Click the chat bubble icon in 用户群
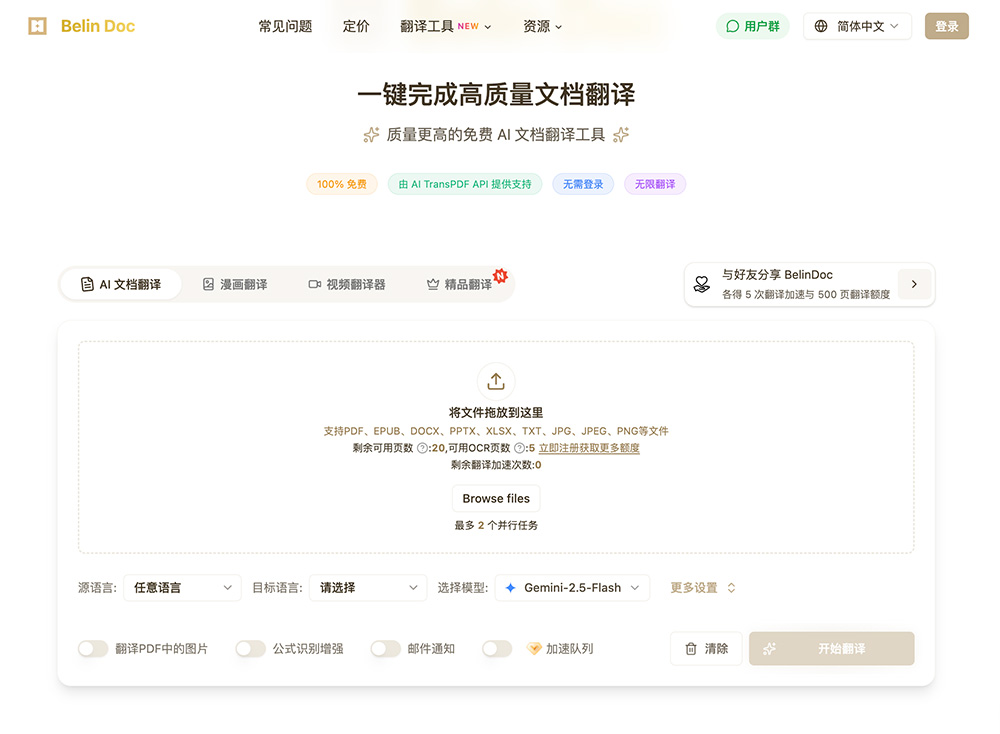Screen dimensions: 1000x734 coord(733,26)
